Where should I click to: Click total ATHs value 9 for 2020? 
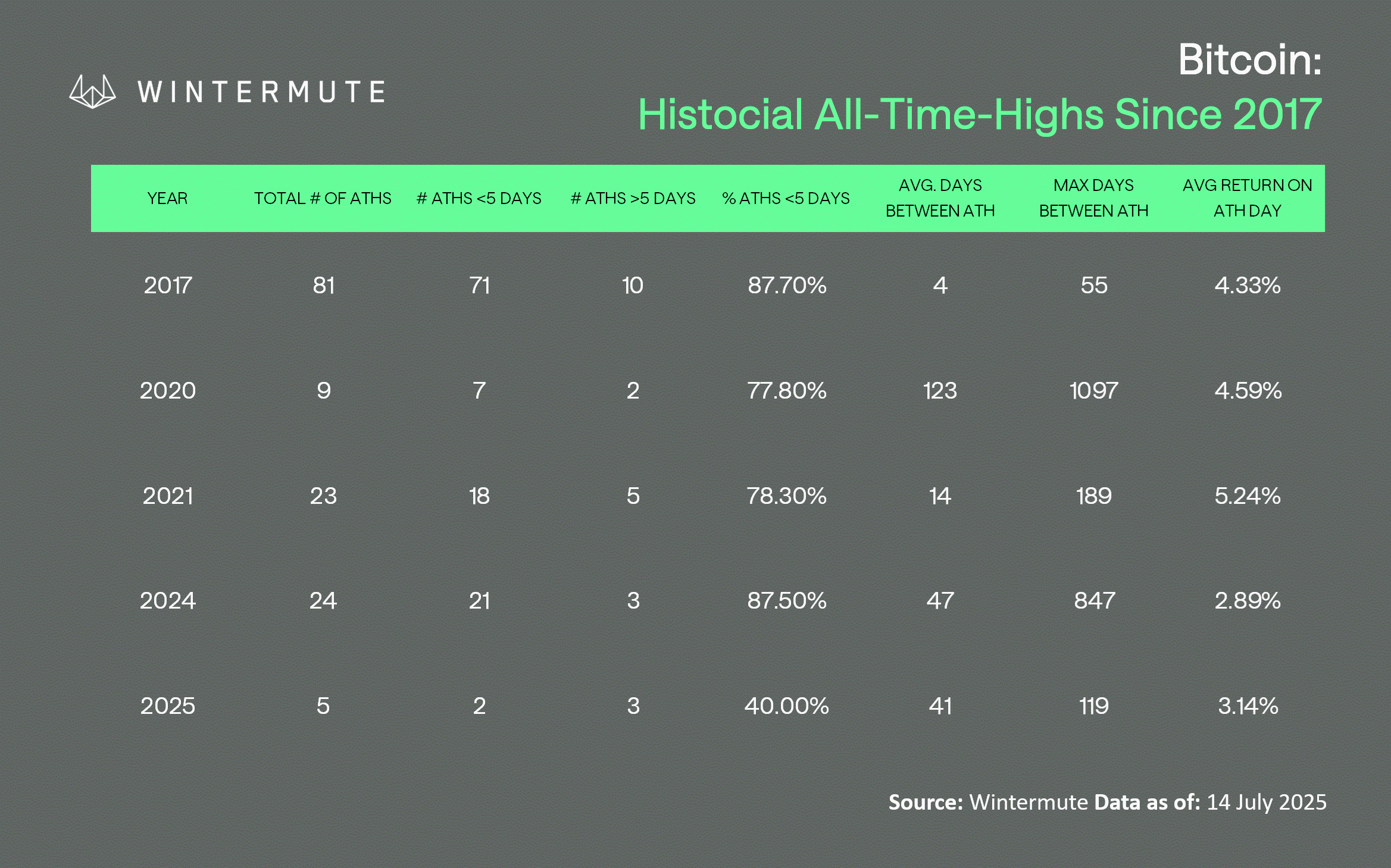323,391
